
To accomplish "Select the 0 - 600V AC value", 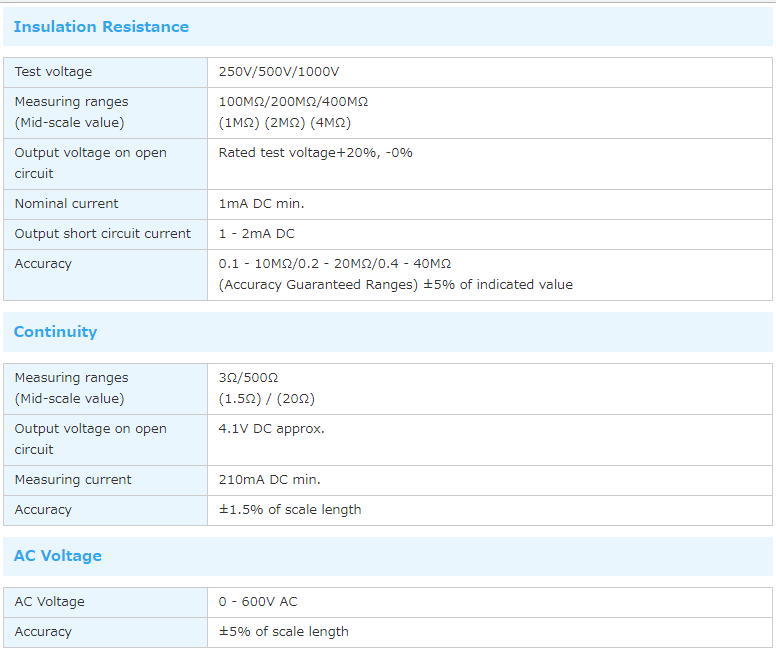I will click(258, 602).
